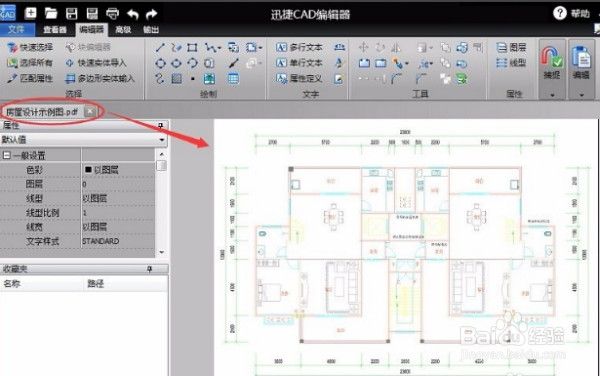Collapse the General settings (一般设置) section
This screenshot has width=600, height=376.
[x=7, y=155]
